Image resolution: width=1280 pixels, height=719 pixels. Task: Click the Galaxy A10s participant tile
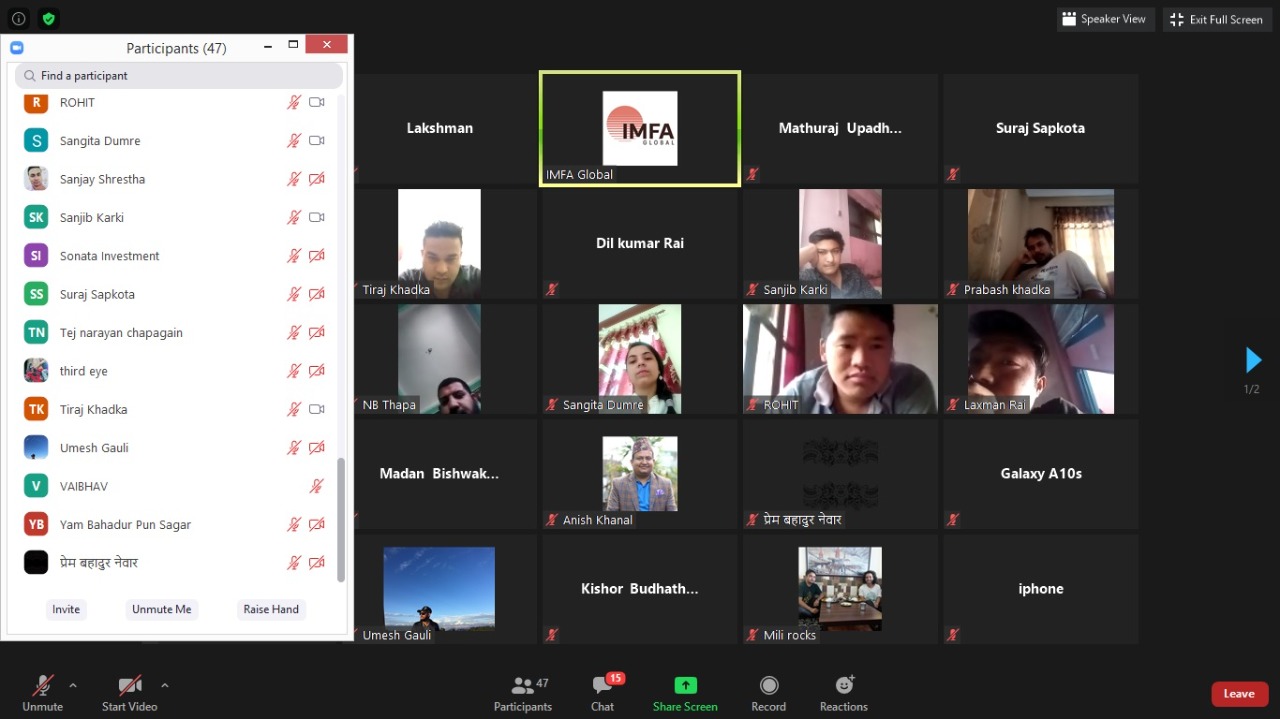coord(1041,474)
